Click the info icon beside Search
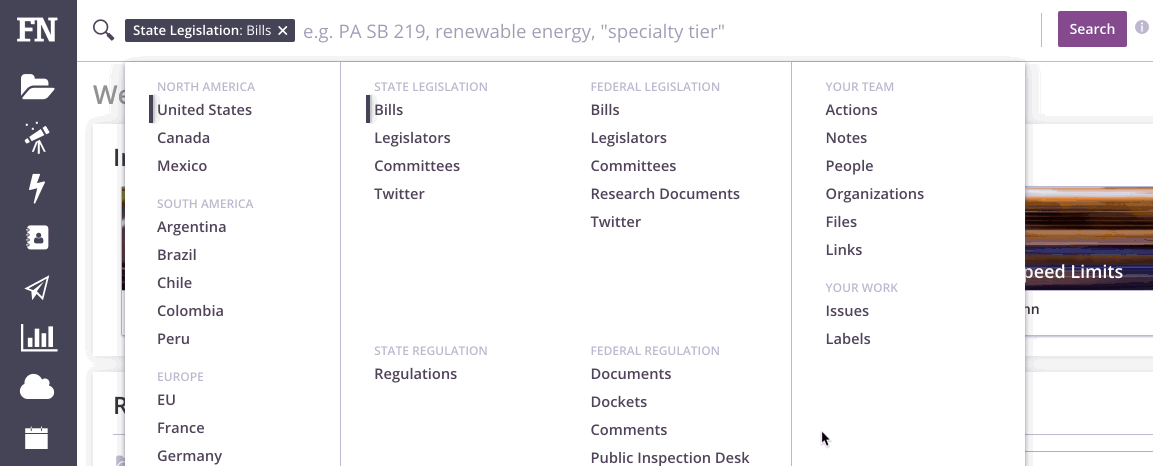1153x466 pixels. point(1141,27)
